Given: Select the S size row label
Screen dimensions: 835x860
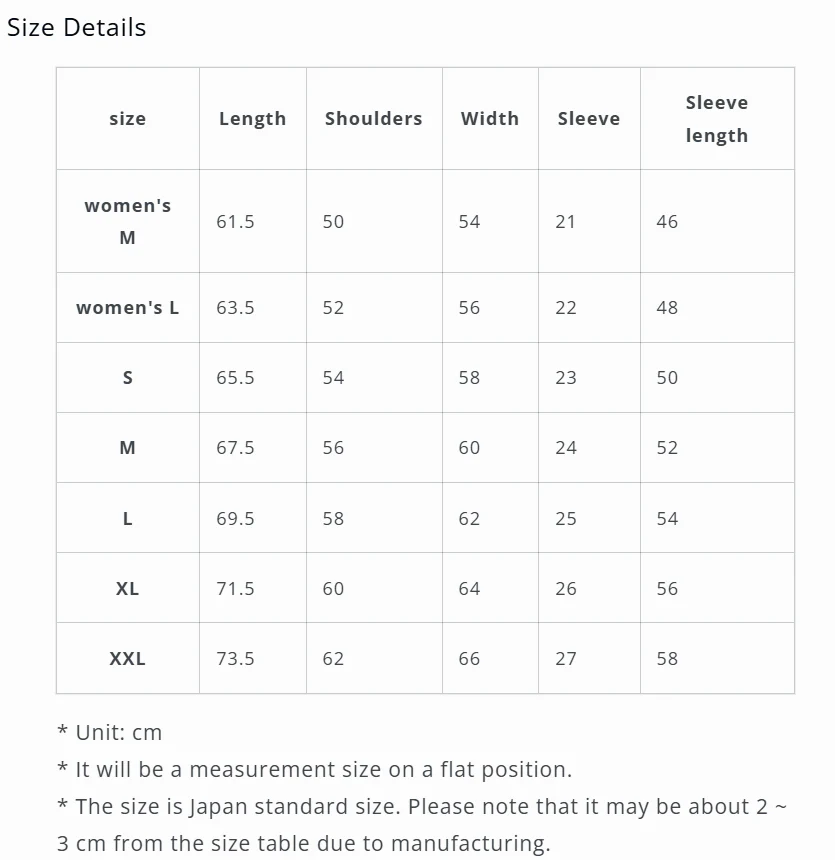Looking at the screenshot, I should [127, 378].
